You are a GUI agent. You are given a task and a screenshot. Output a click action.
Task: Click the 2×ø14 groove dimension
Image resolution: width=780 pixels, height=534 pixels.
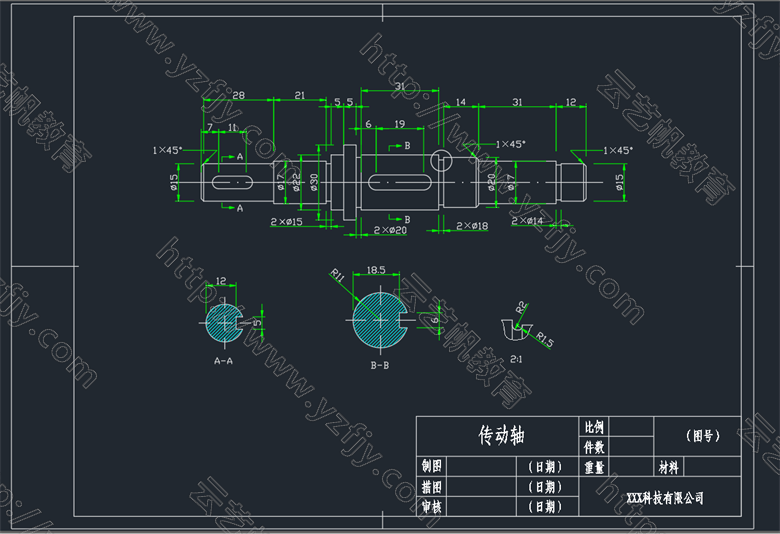pos(527,220)
